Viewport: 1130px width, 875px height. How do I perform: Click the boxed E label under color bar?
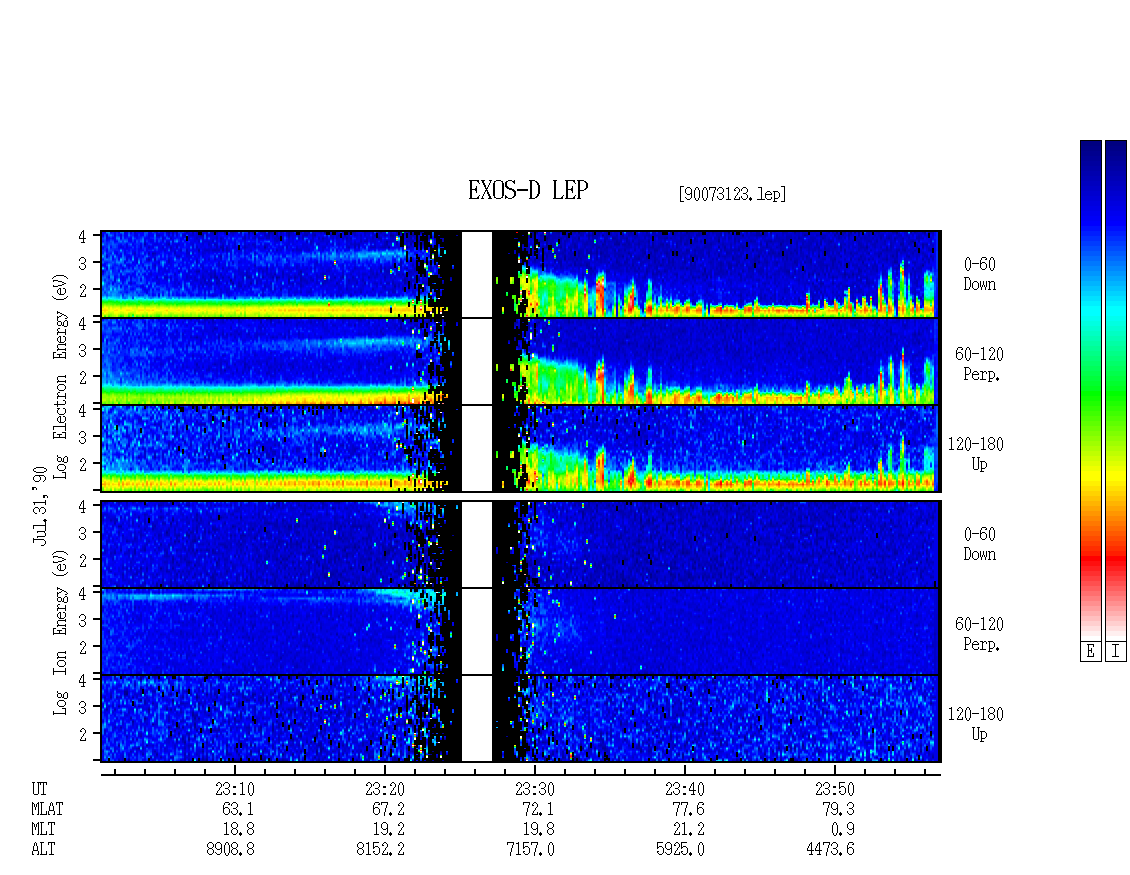pyautogui.click(x=1090, y=652)
